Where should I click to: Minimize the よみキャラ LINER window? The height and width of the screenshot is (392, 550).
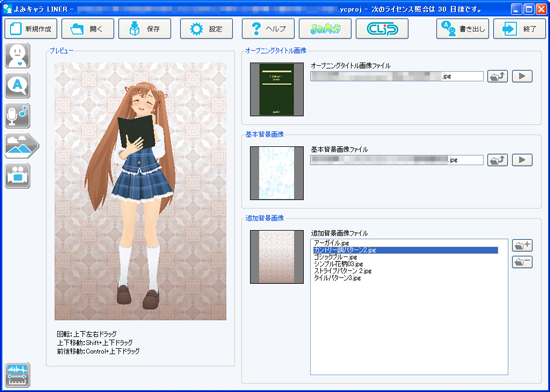[x=516, y=9]
